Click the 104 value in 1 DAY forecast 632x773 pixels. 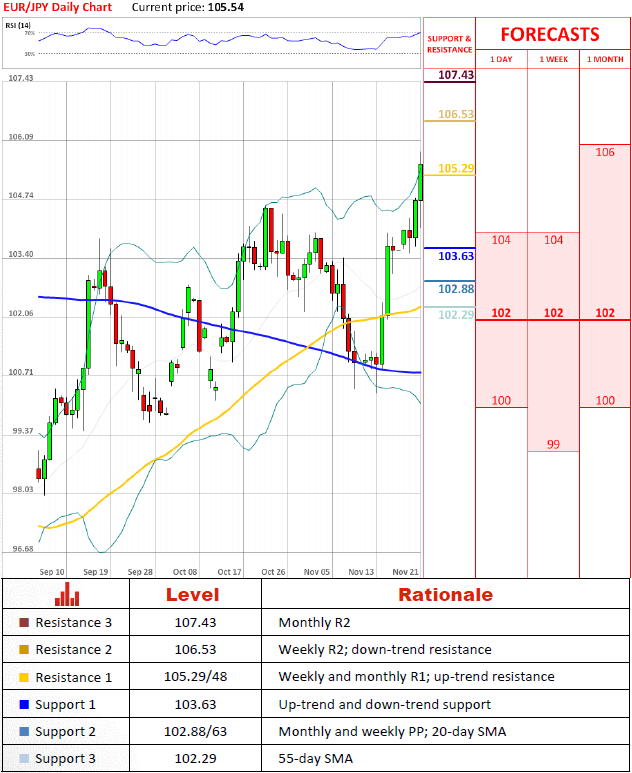point(501,240)
